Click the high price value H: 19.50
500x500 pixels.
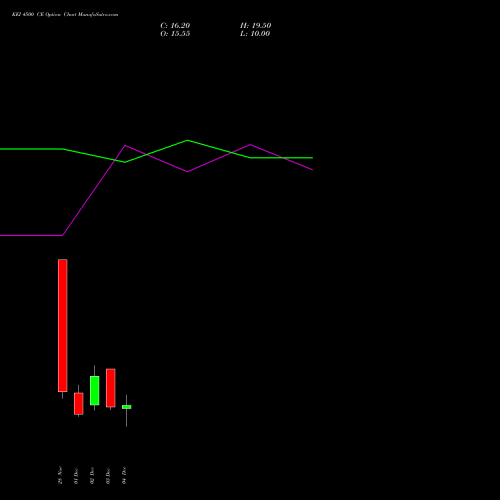coord(255,26)
